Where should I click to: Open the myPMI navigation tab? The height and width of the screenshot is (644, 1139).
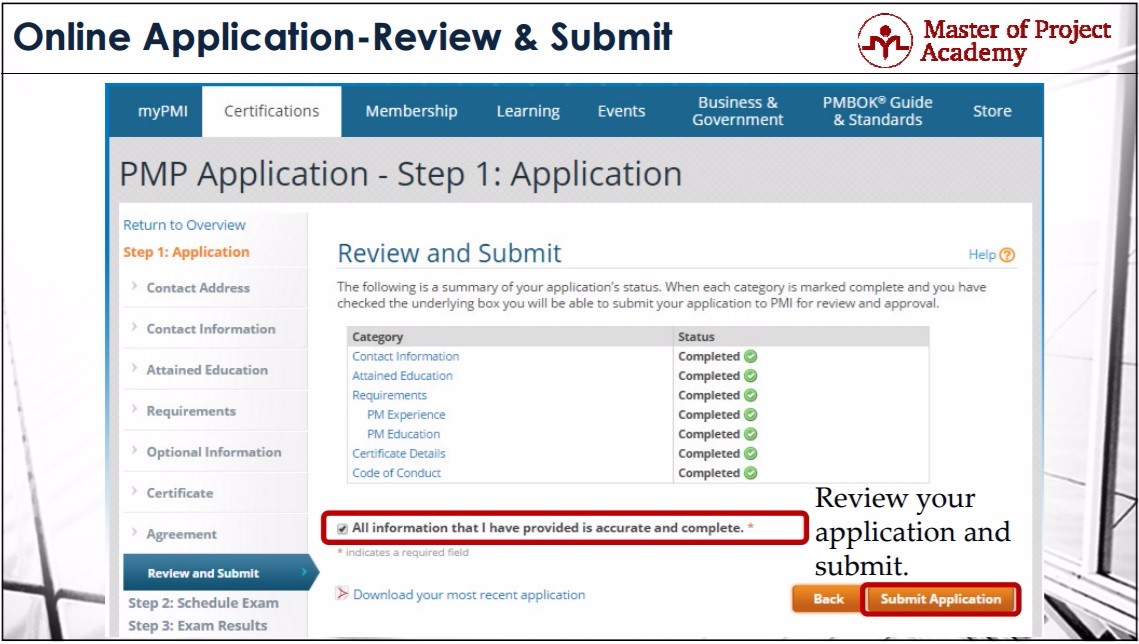[x=163, y=111]
